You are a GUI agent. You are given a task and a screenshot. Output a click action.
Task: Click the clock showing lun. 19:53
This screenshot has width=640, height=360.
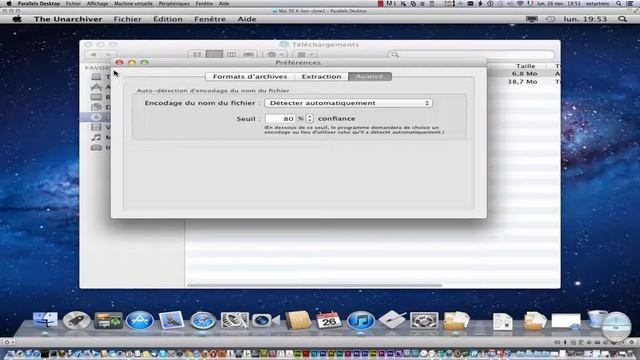coord(585,19)
